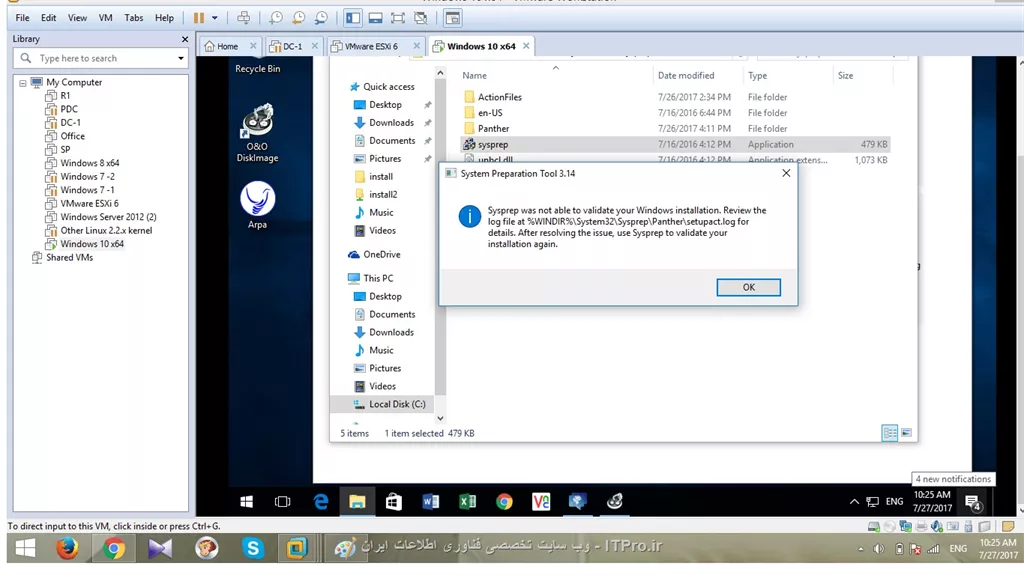Enter full screen mode icon

[398, 18]
